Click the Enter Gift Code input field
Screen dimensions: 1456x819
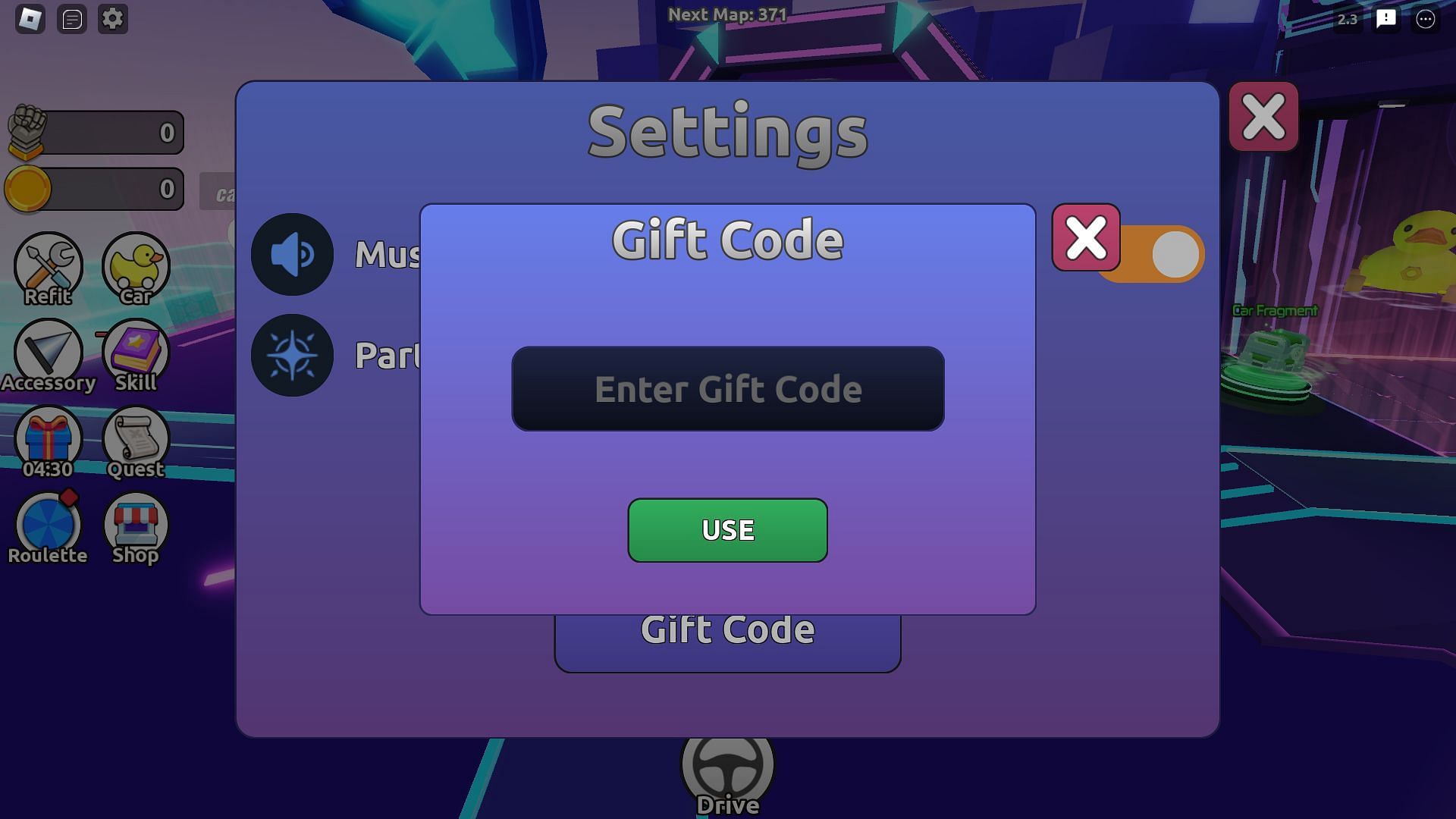[x=728, y=388]
